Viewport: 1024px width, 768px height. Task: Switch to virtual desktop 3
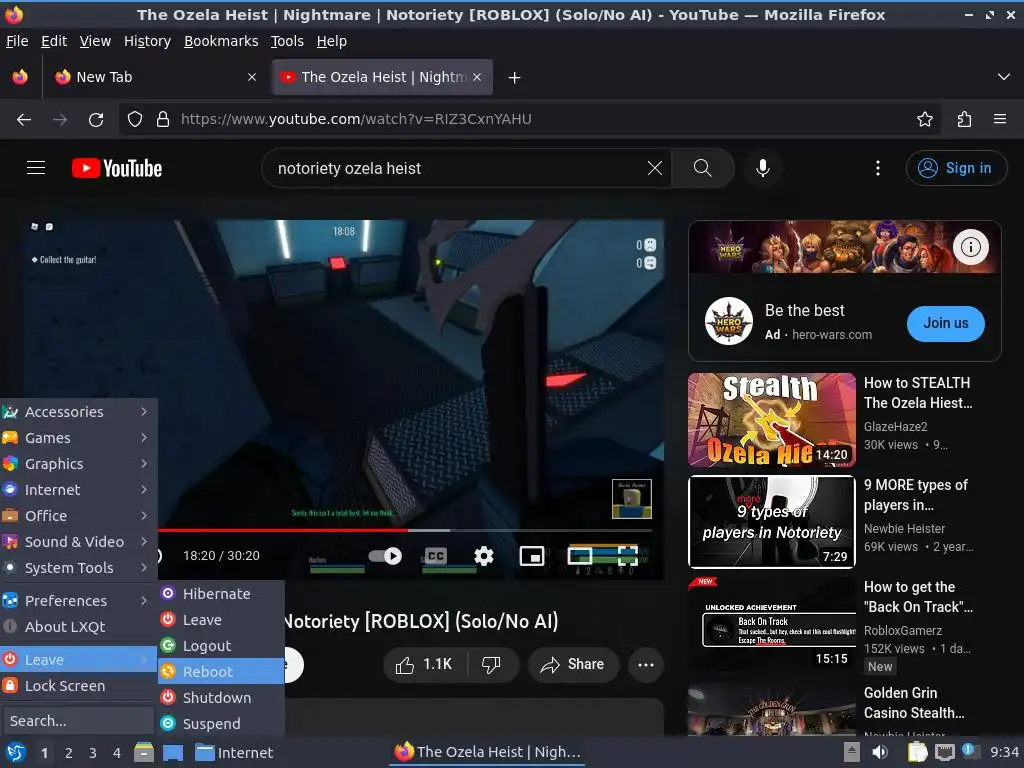point(93,753)
